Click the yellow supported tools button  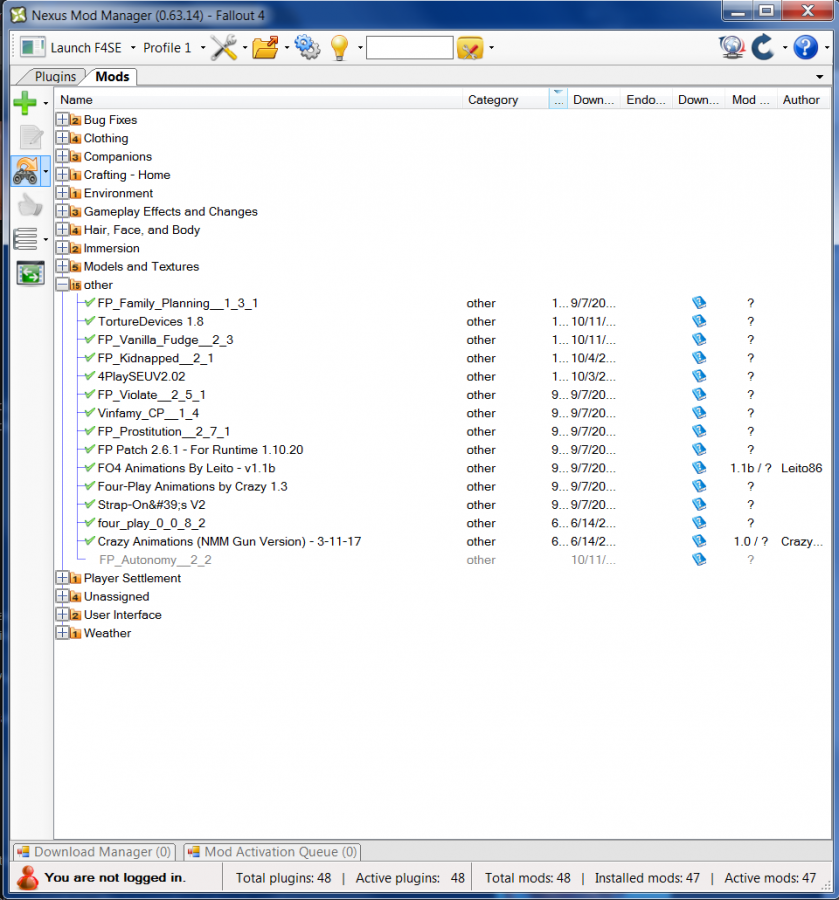pyautogui.click(x=470, y=48)
